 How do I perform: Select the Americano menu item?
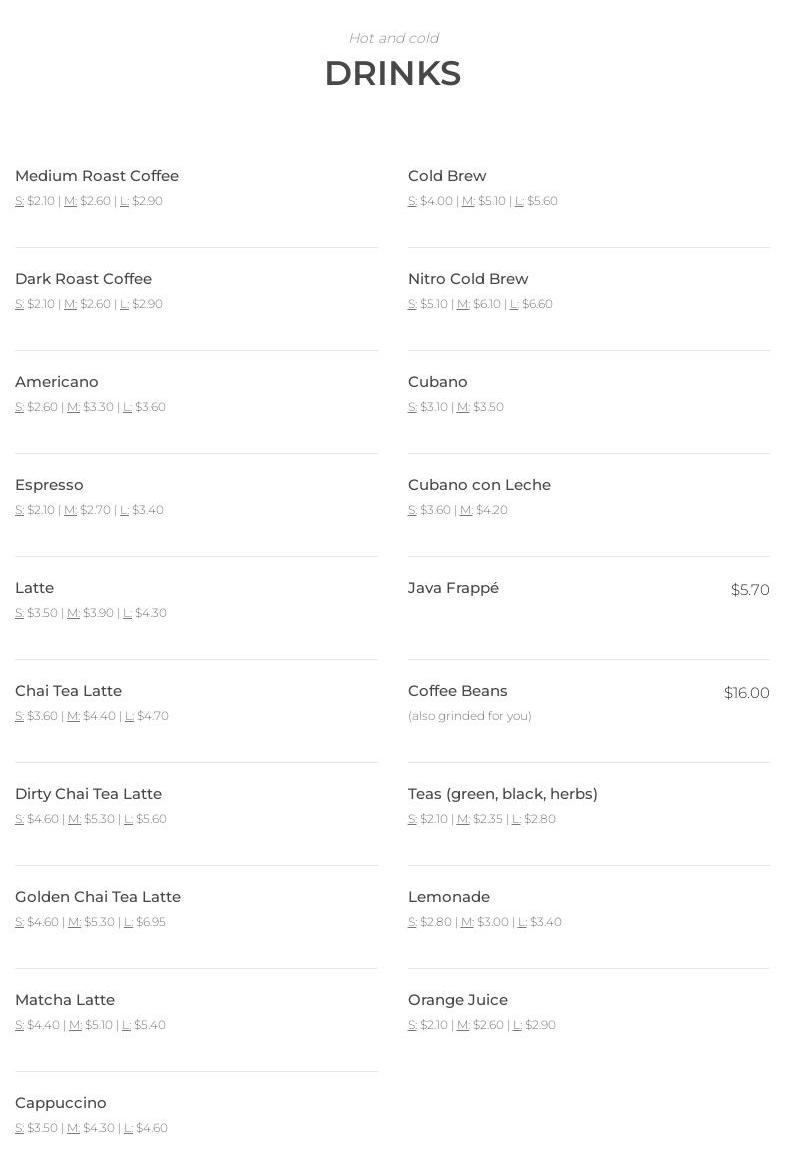coord(57,382)
